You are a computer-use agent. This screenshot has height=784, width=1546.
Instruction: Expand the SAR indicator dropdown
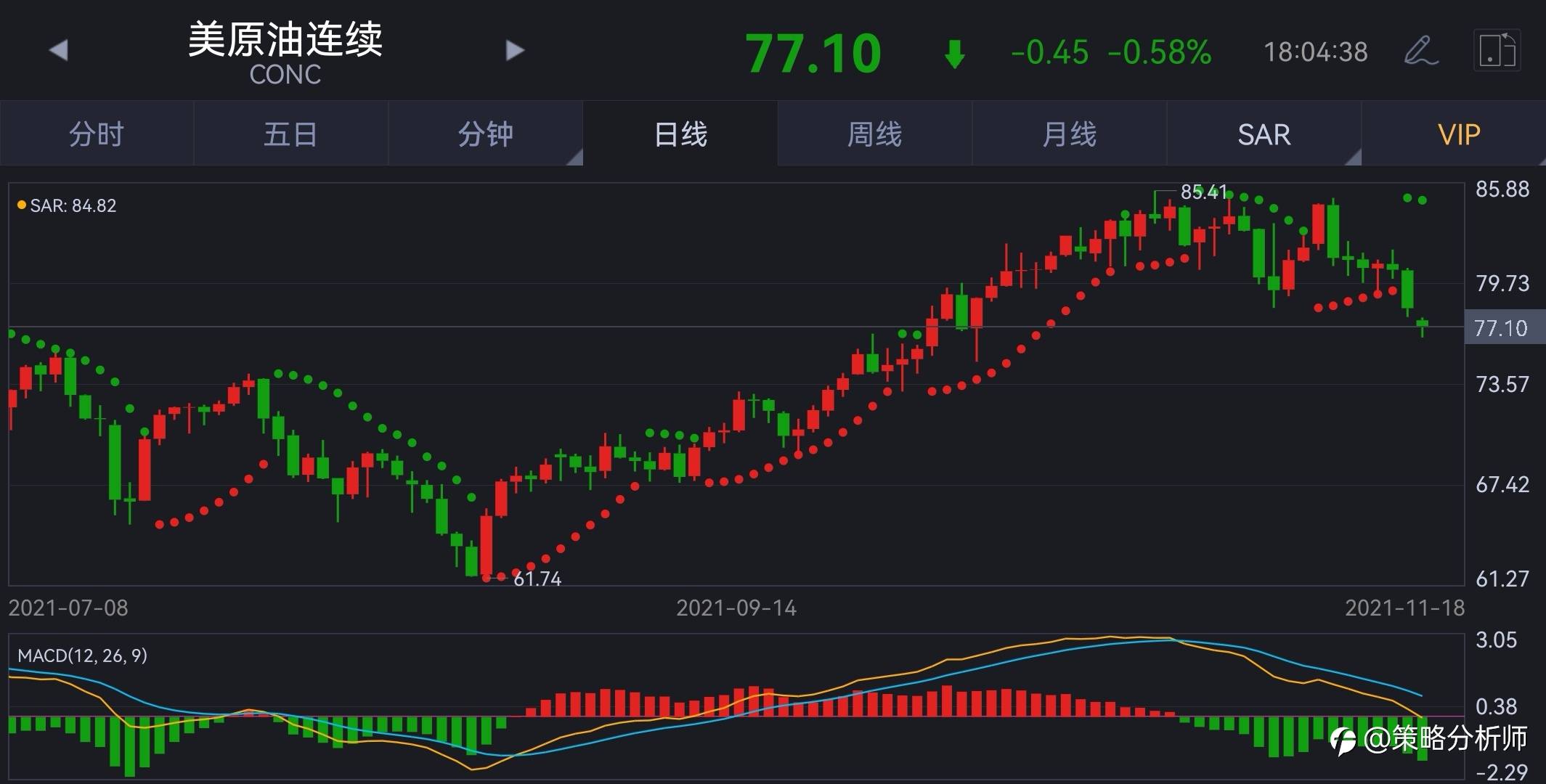point(1352,157)
